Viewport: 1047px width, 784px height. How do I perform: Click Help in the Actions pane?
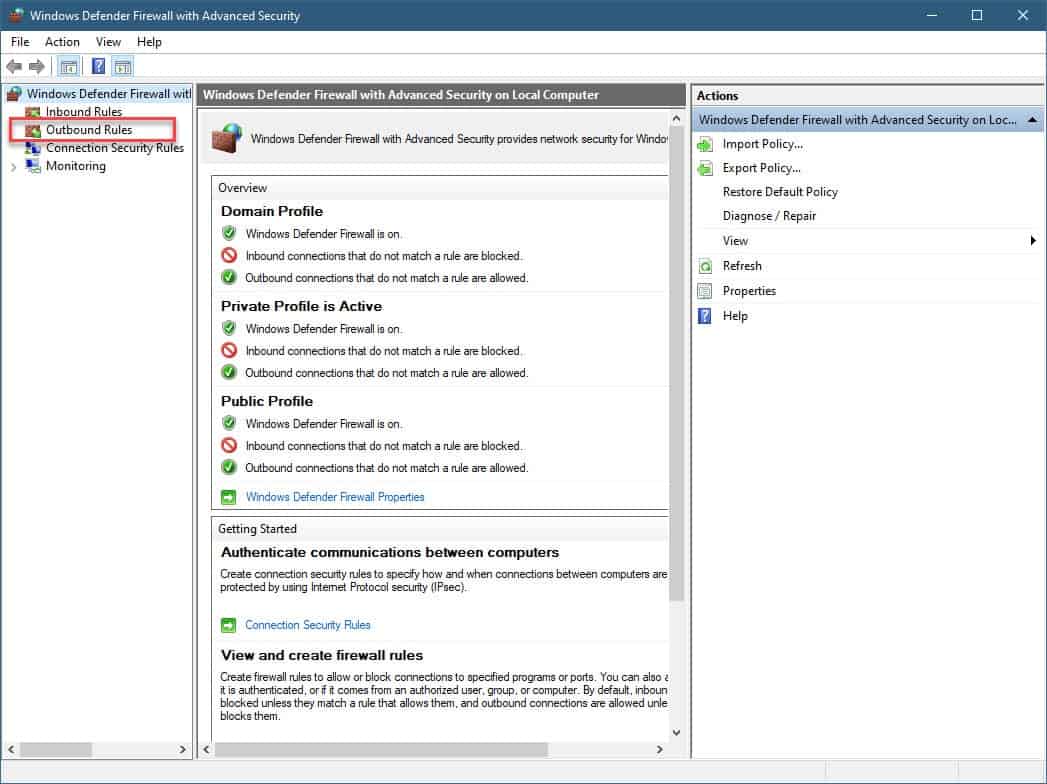[735, 316]
